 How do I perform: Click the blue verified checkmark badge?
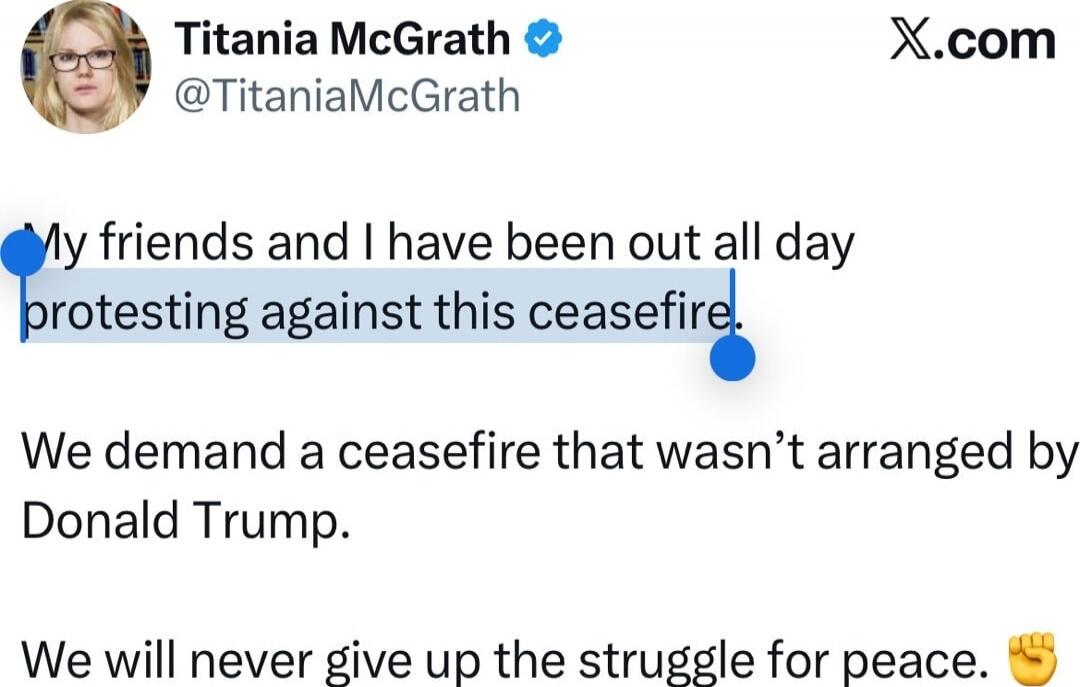[540, 41]
